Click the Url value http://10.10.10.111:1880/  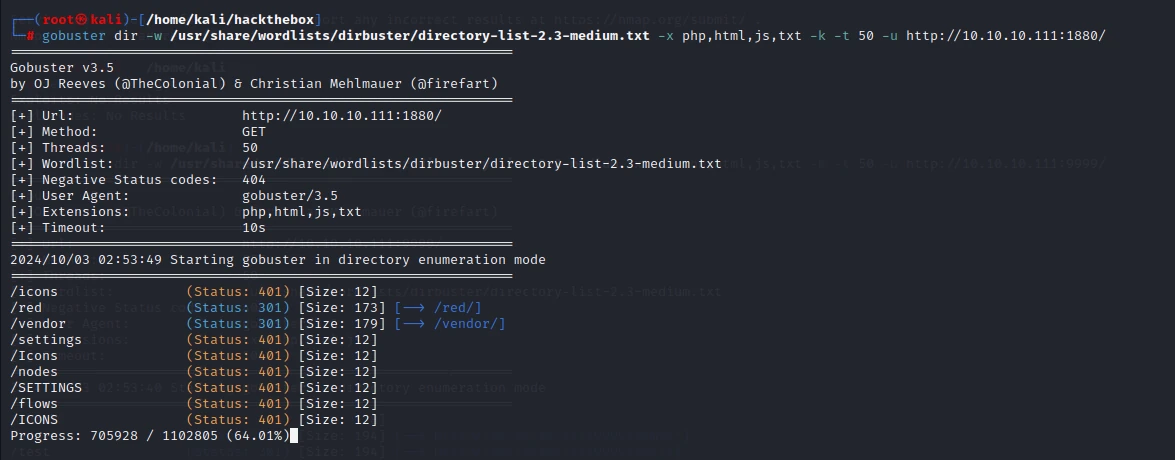(342, 115)
